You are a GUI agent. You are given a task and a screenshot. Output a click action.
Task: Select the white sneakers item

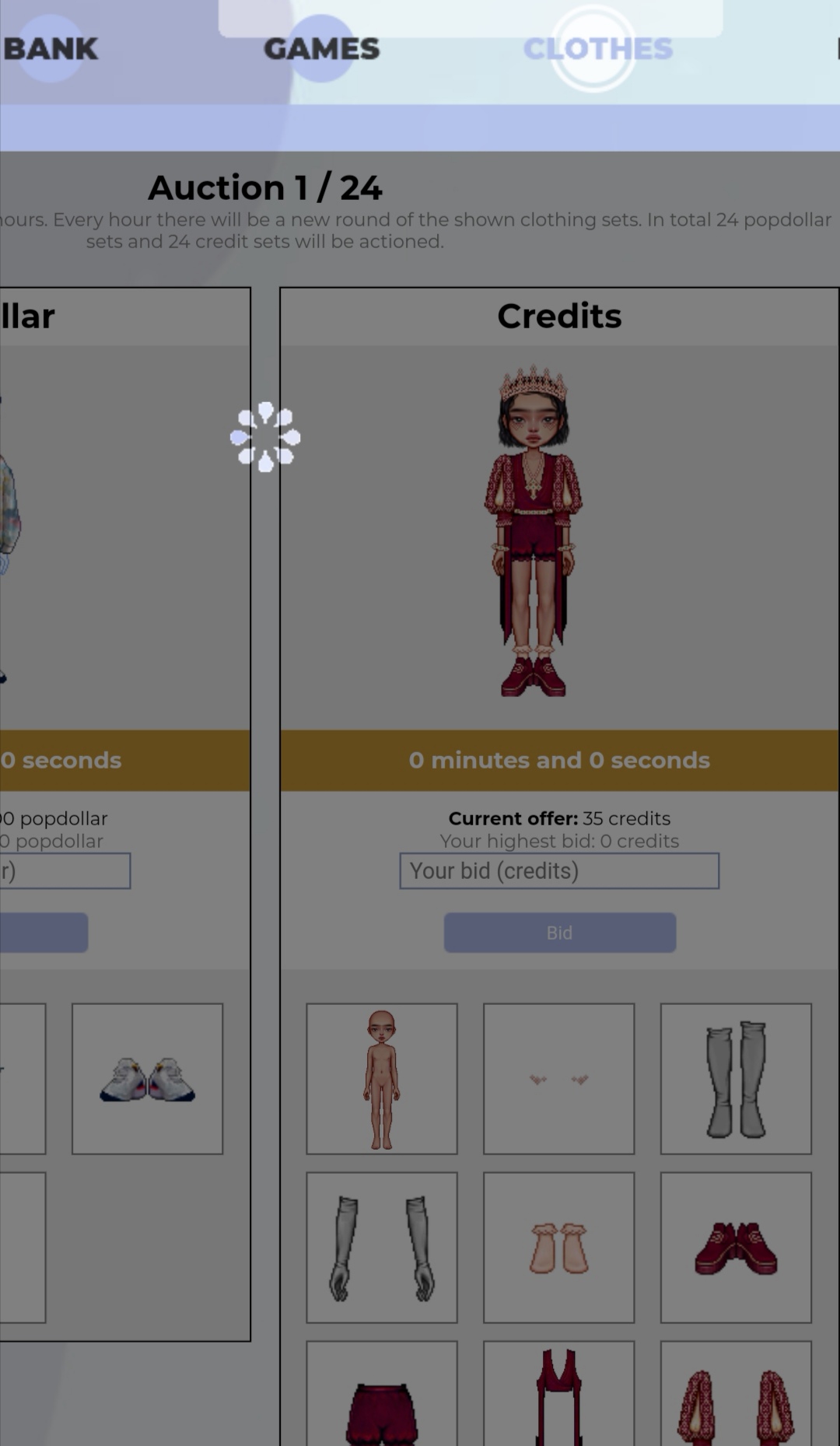tap(147, 1079)
